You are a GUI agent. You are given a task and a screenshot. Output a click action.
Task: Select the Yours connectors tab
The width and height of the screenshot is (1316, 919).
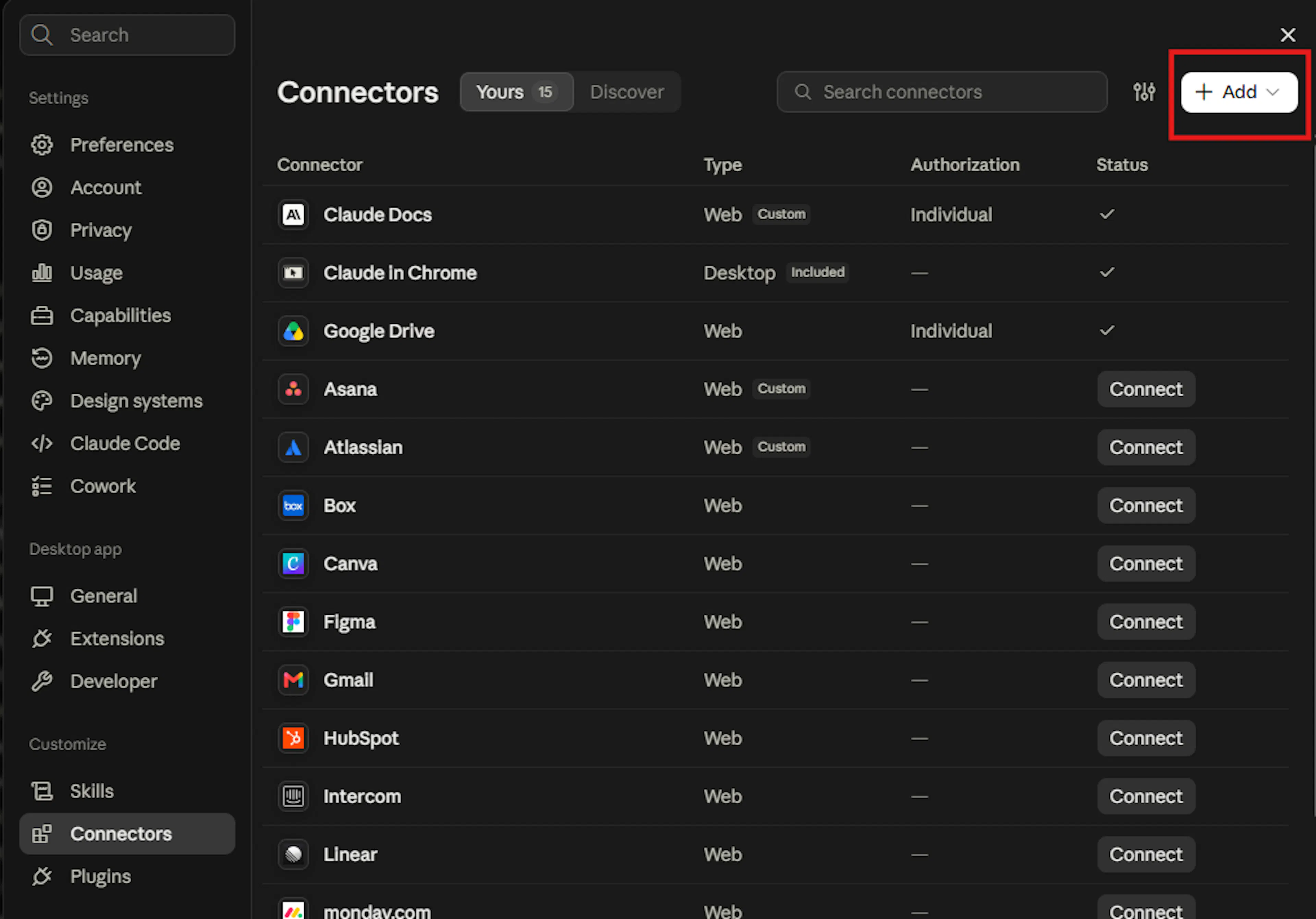pos(516,92)
